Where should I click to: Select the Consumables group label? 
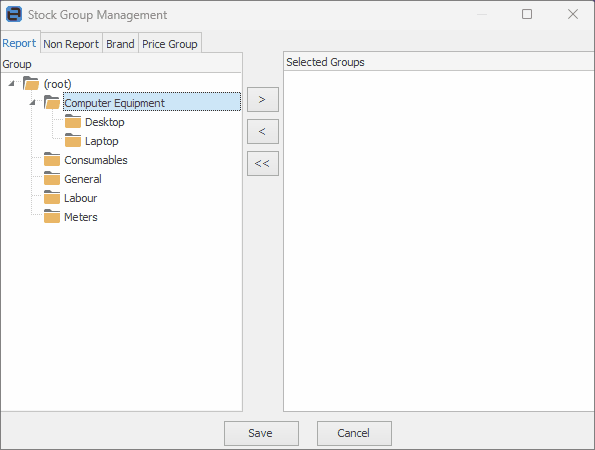click(96, 160)
